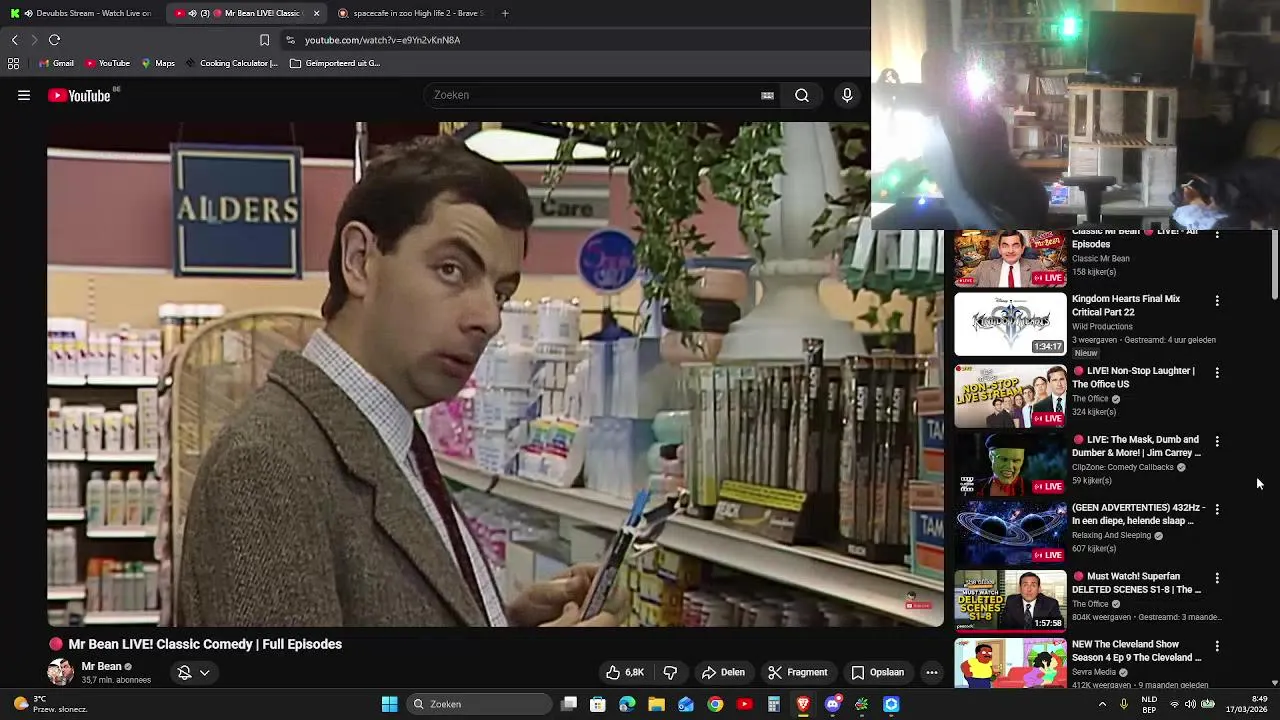Viewport: 1280px width, 720px height.
Task: Open options for Superfan Deleted Scenes video
Action: pos(1217,578)
